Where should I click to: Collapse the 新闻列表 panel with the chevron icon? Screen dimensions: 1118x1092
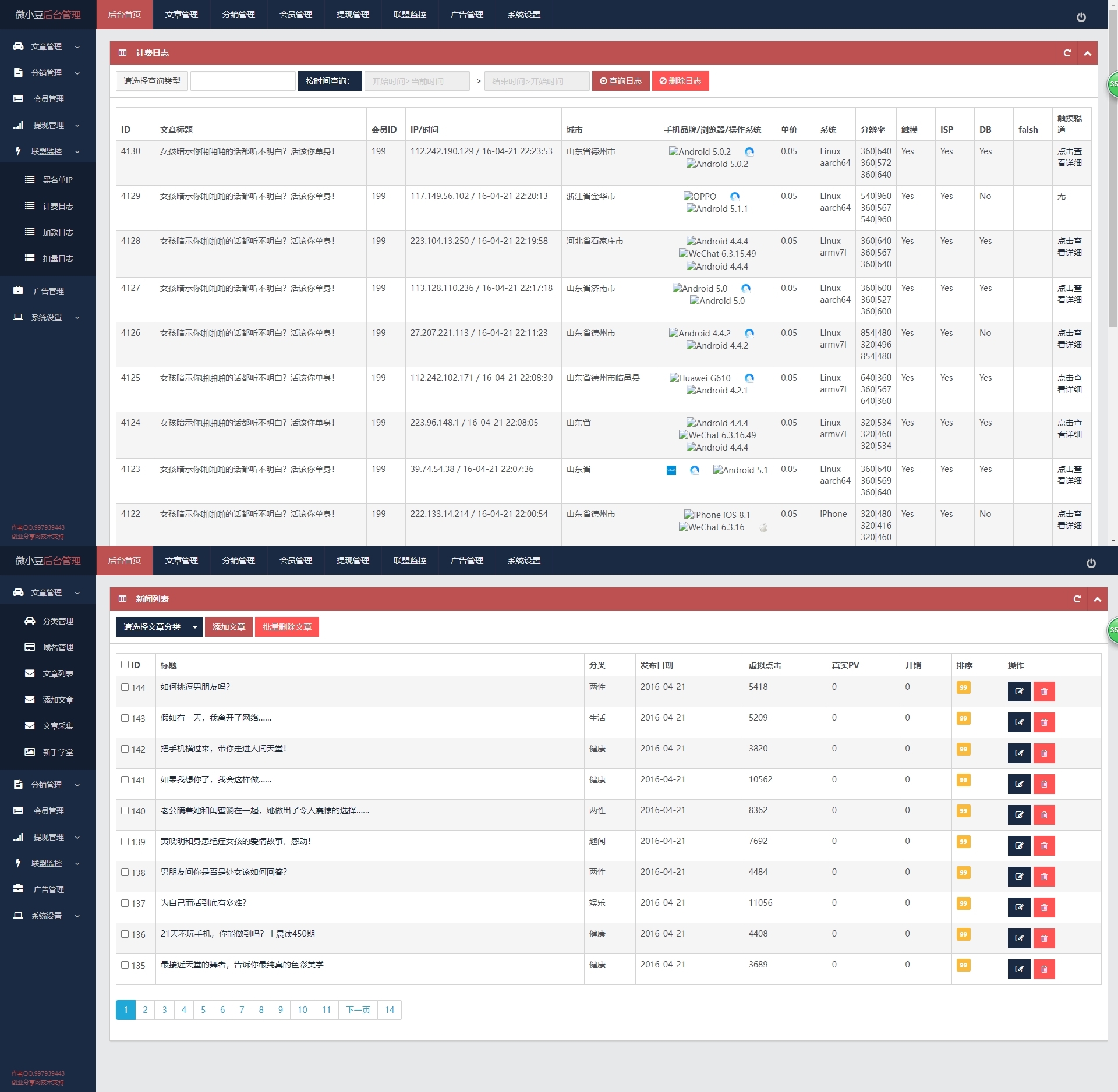click(x=1097, y=599)
